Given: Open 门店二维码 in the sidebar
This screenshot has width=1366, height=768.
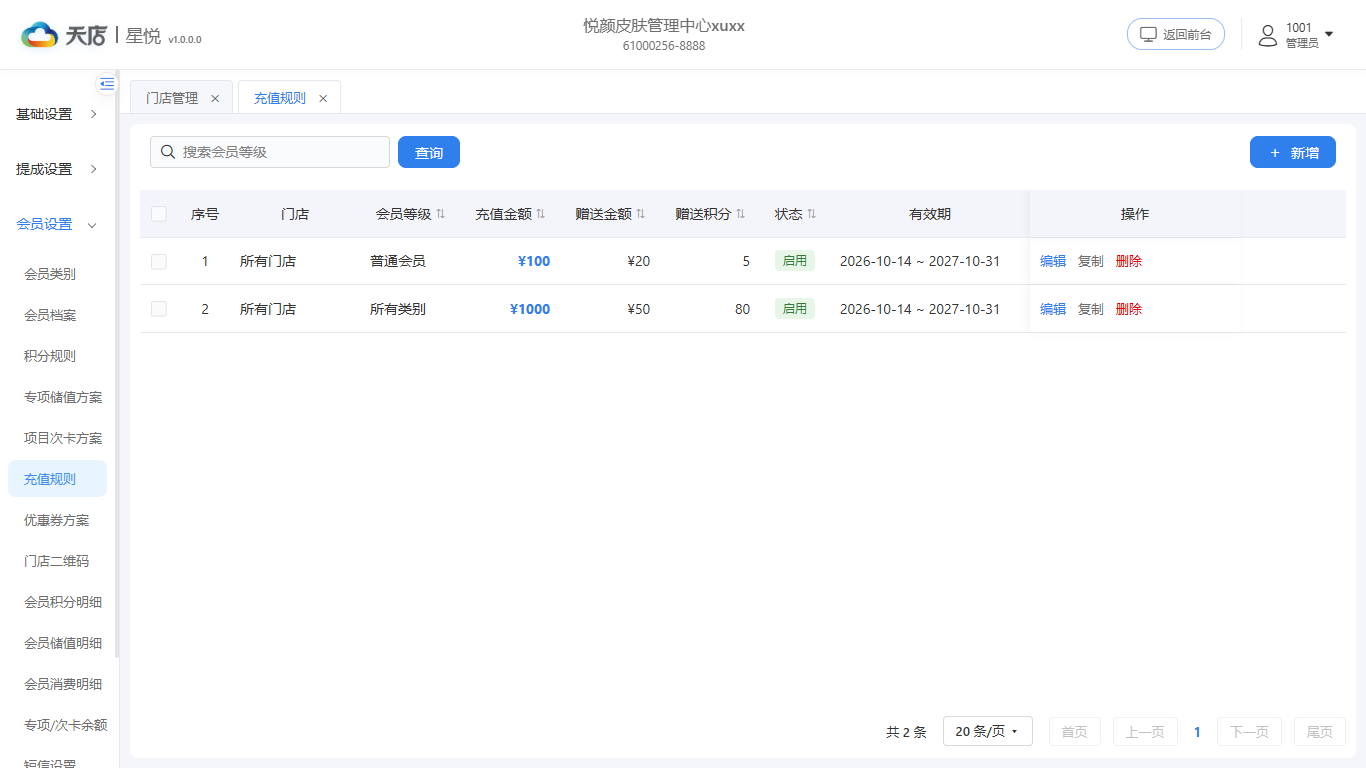Looking at the screenshot, I should coord(58,561).
